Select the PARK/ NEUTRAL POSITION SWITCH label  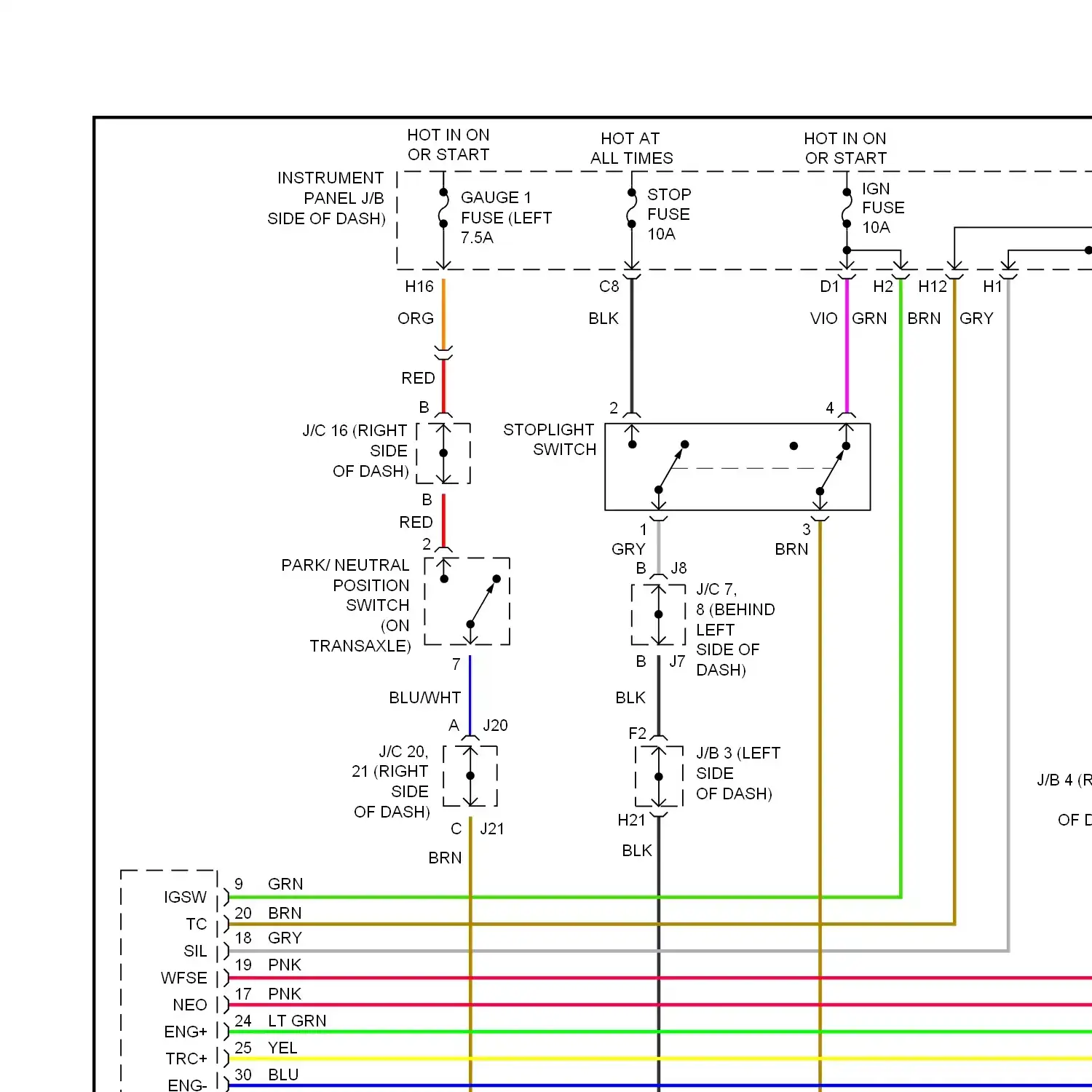(346, 606)
